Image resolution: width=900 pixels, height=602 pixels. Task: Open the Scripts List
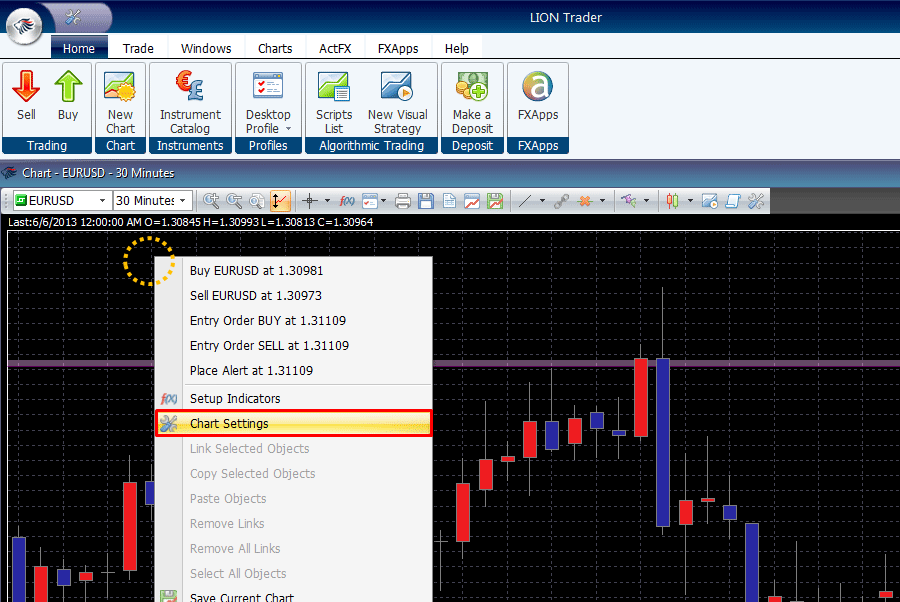[x=333, y=101]
